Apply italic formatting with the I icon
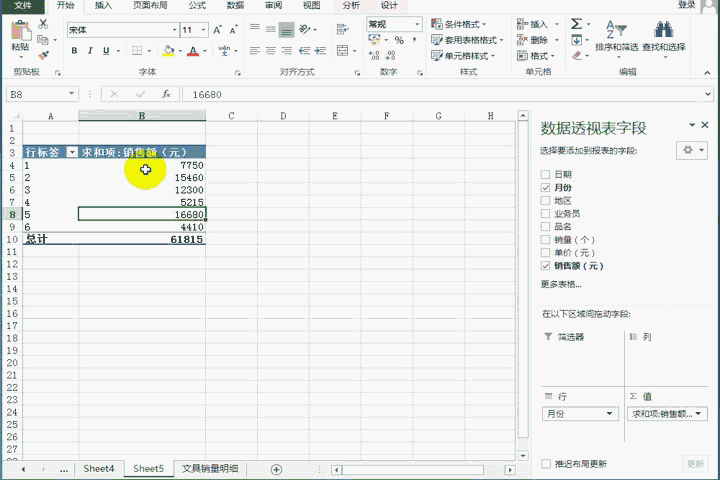Screen dimensions: 720x480 tap(90, 51)
